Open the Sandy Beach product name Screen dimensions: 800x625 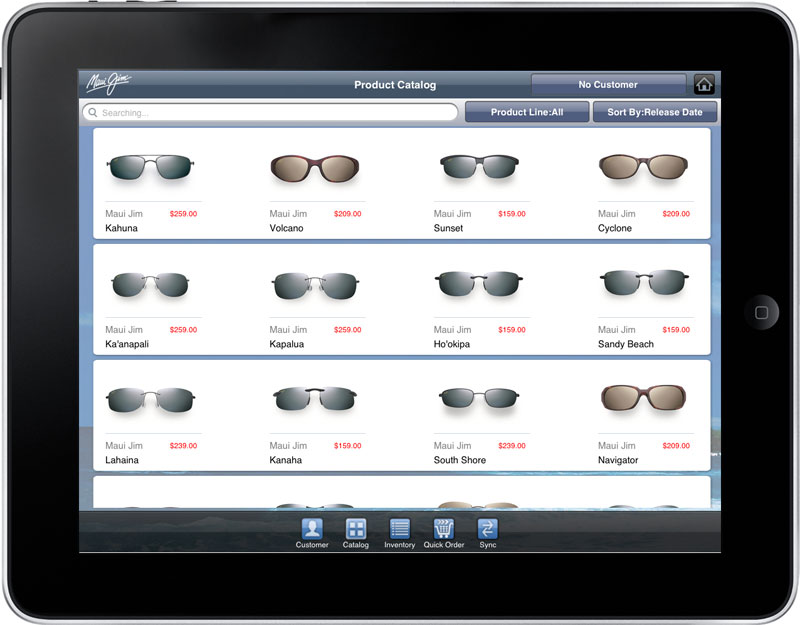(626, 344)
